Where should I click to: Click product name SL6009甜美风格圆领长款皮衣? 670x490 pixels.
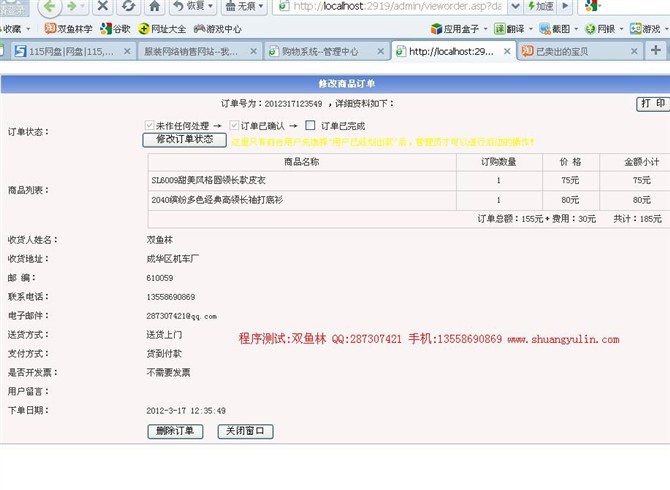(x=209, y=180)
